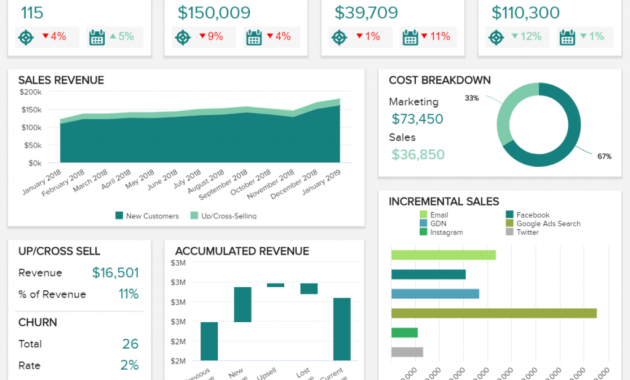Click the red down arrow beside 9%

coord(202,36)
